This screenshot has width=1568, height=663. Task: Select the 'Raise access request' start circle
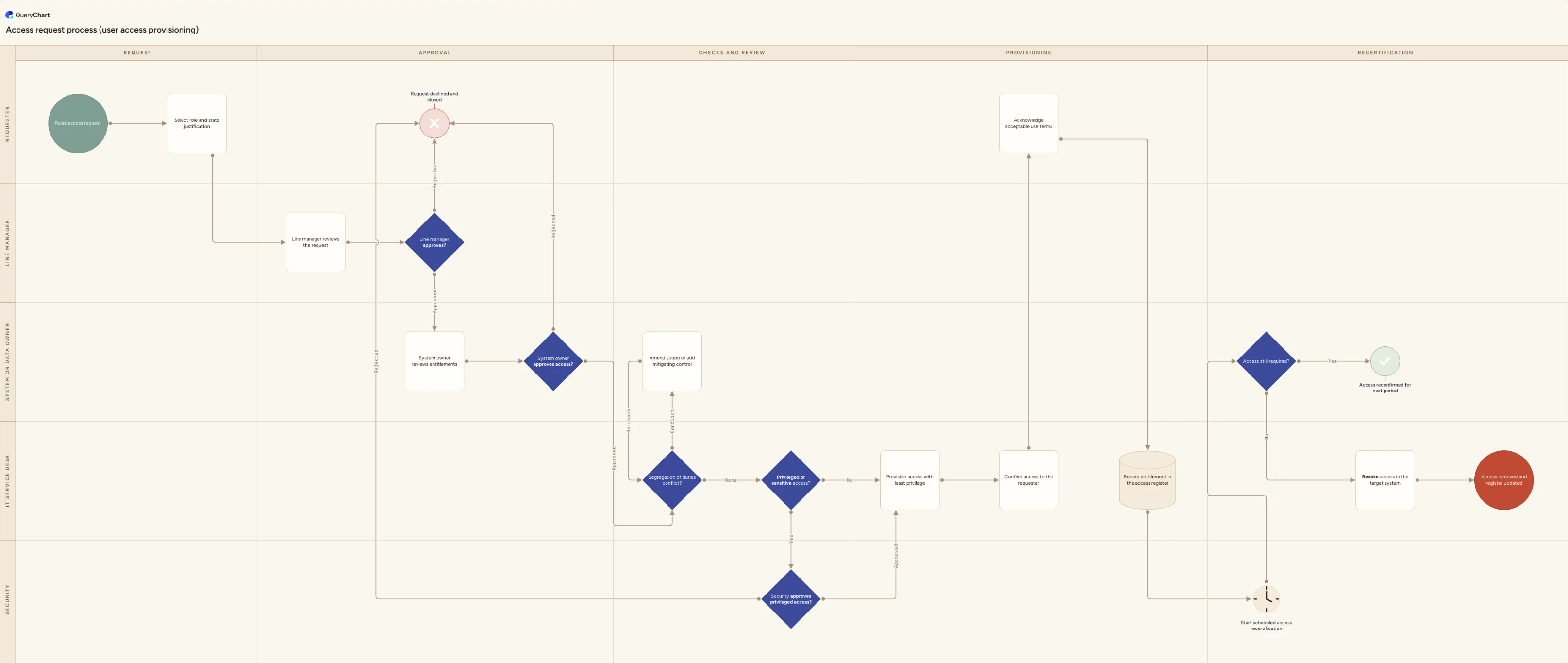click(x=78, y=123)
